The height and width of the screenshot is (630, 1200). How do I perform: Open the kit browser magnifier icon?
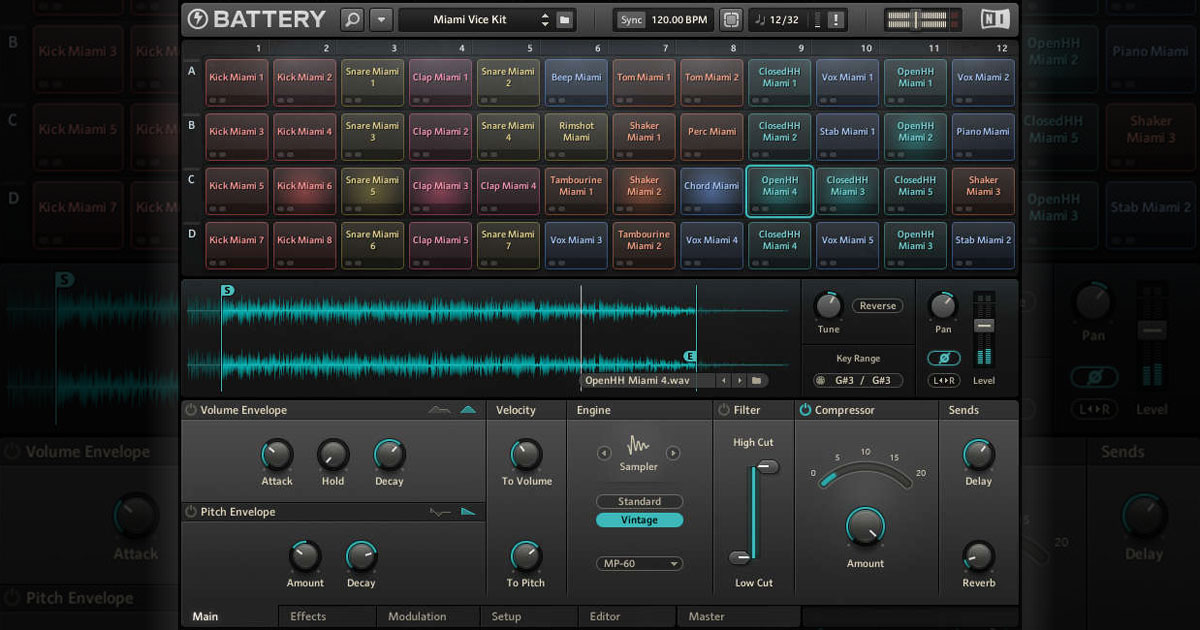352,19
